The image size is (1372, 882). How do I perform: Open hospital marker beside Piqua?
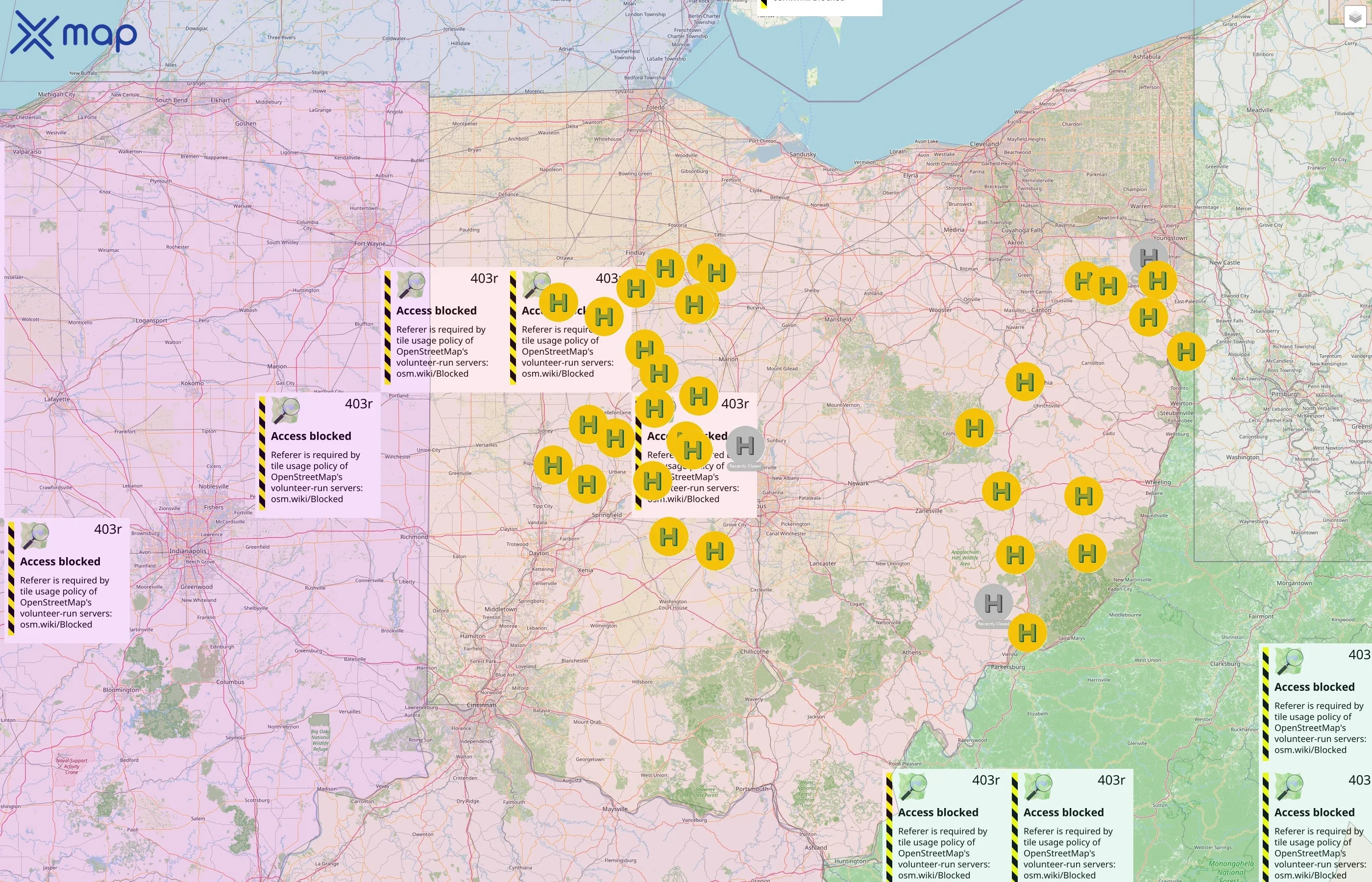click(x=553, y=465)
